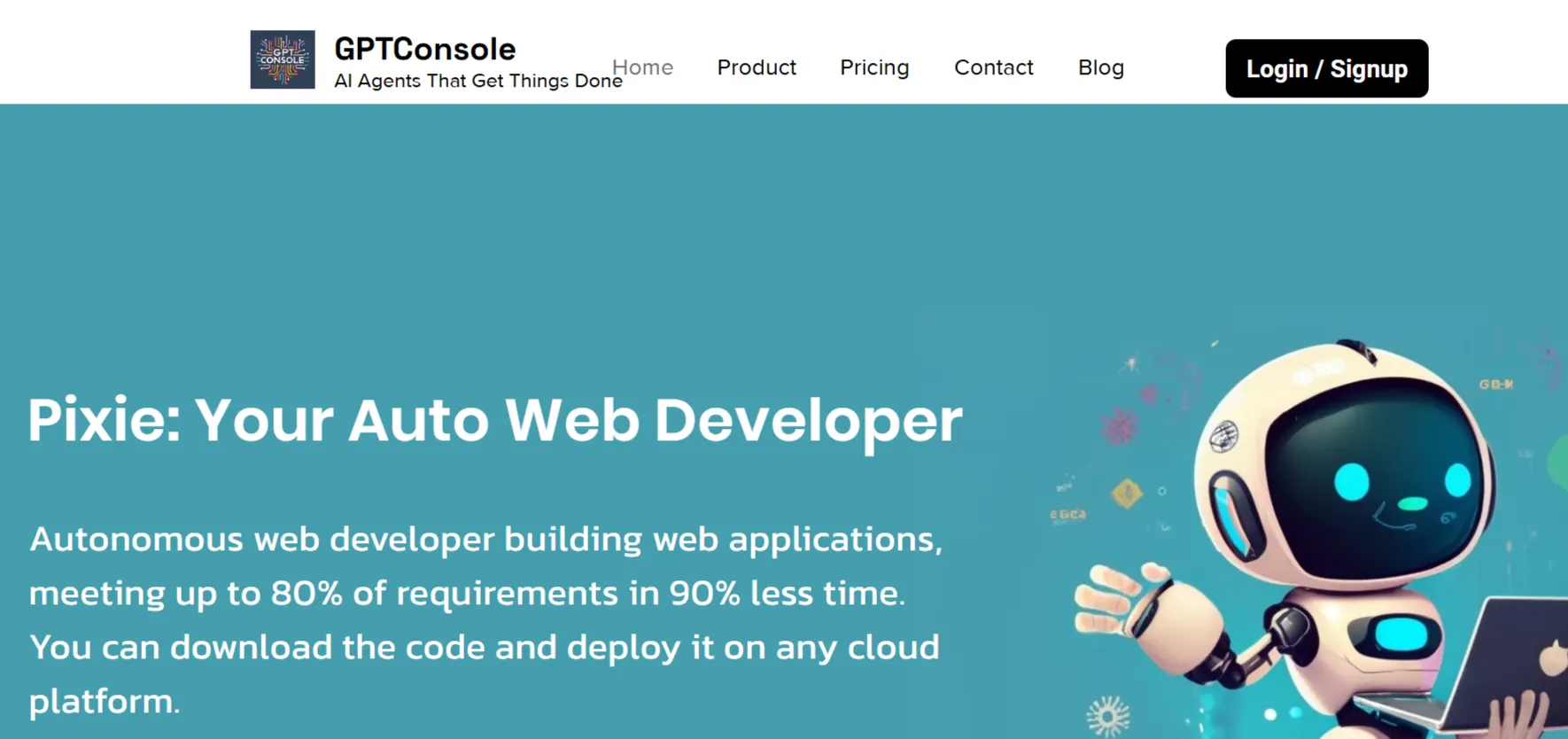Image resolution: width=1568 pixels, height=739 pixels.
Task: Click the GPTConsole brand name text
Action: [x=425, y=49]
